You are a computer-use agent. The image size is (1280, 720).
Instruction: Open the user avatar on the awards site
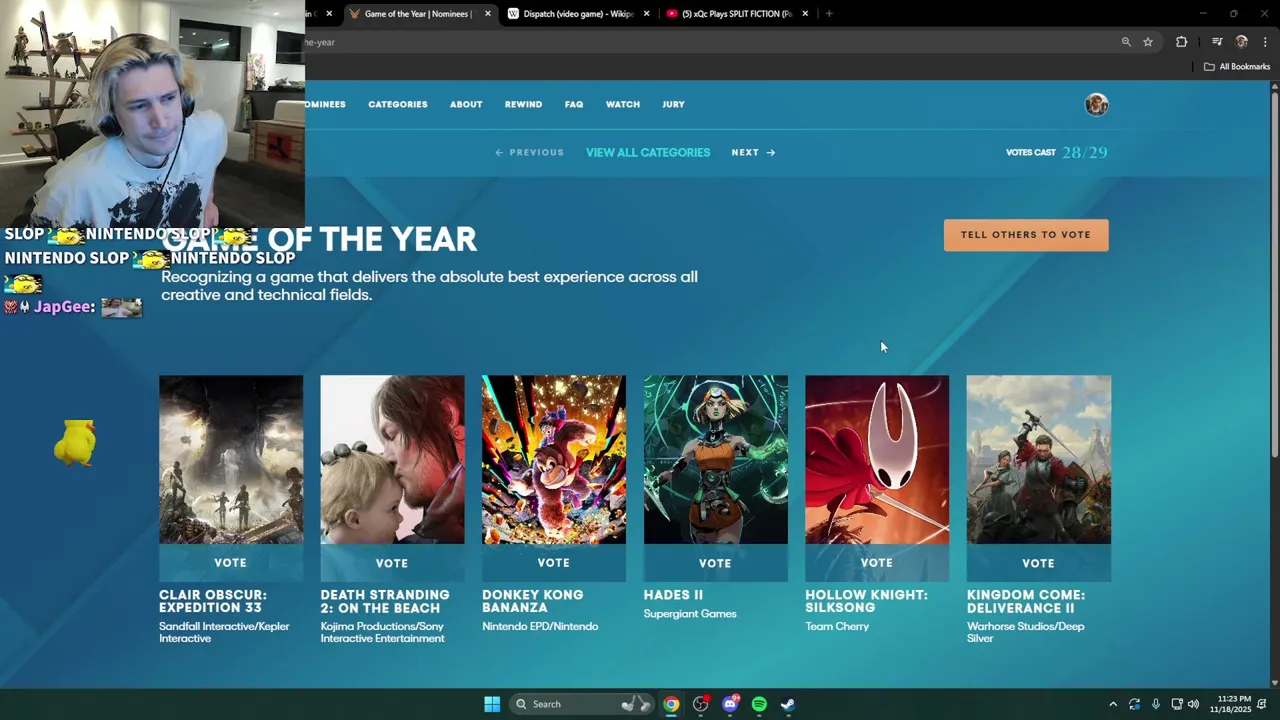(1097, 105)
